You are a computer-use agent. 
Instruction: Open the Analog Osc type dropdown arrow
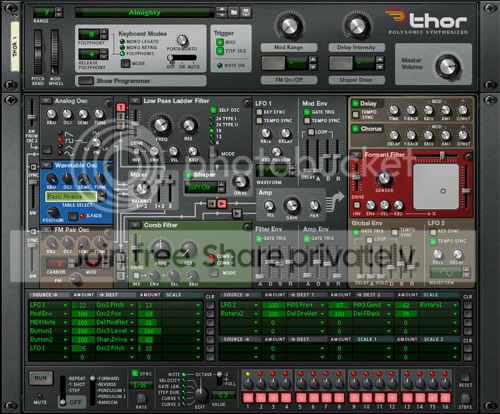(46, 100)
